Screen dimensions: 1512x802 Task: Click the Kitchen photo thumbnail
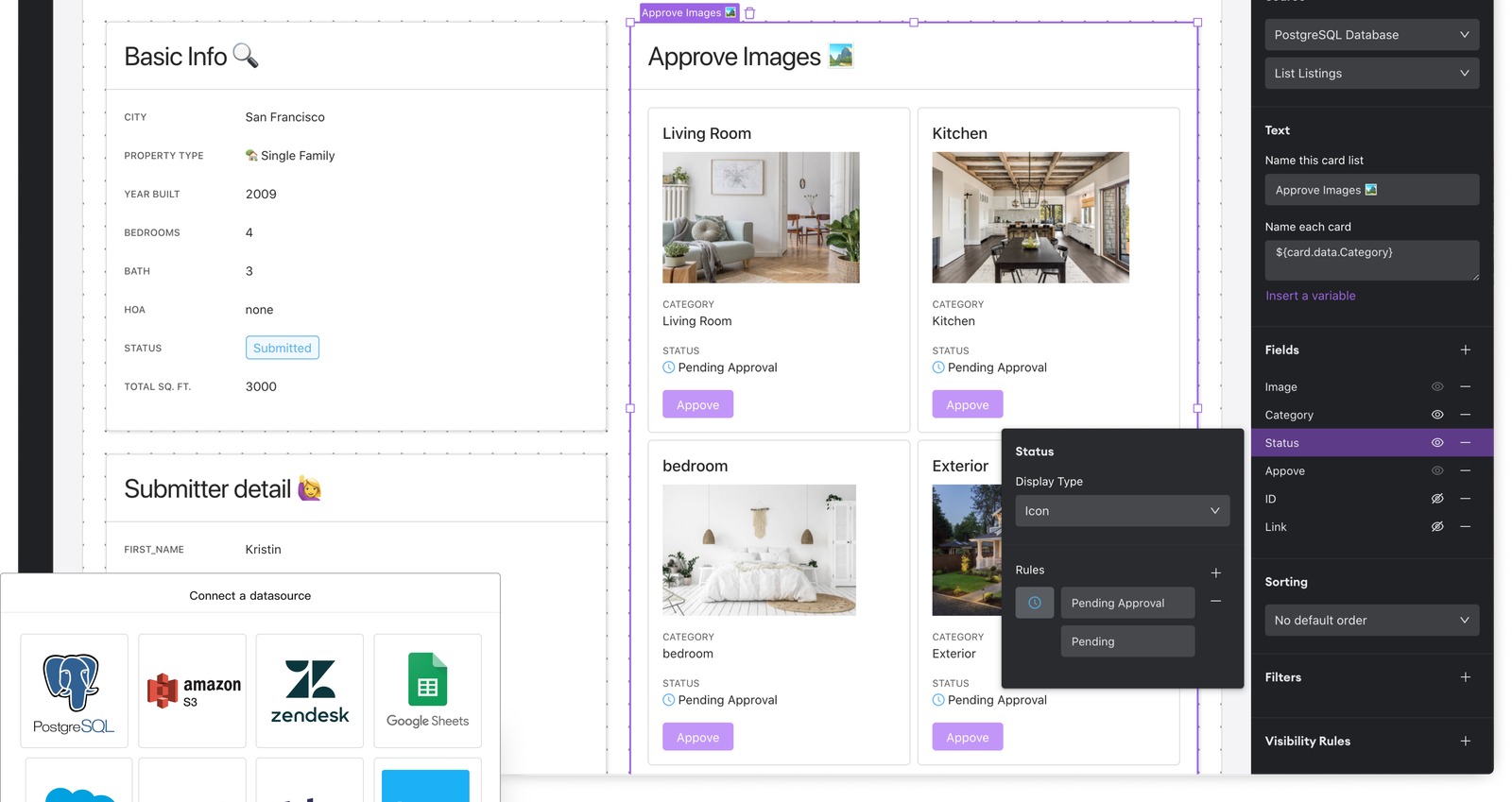tap(1031, 217)
